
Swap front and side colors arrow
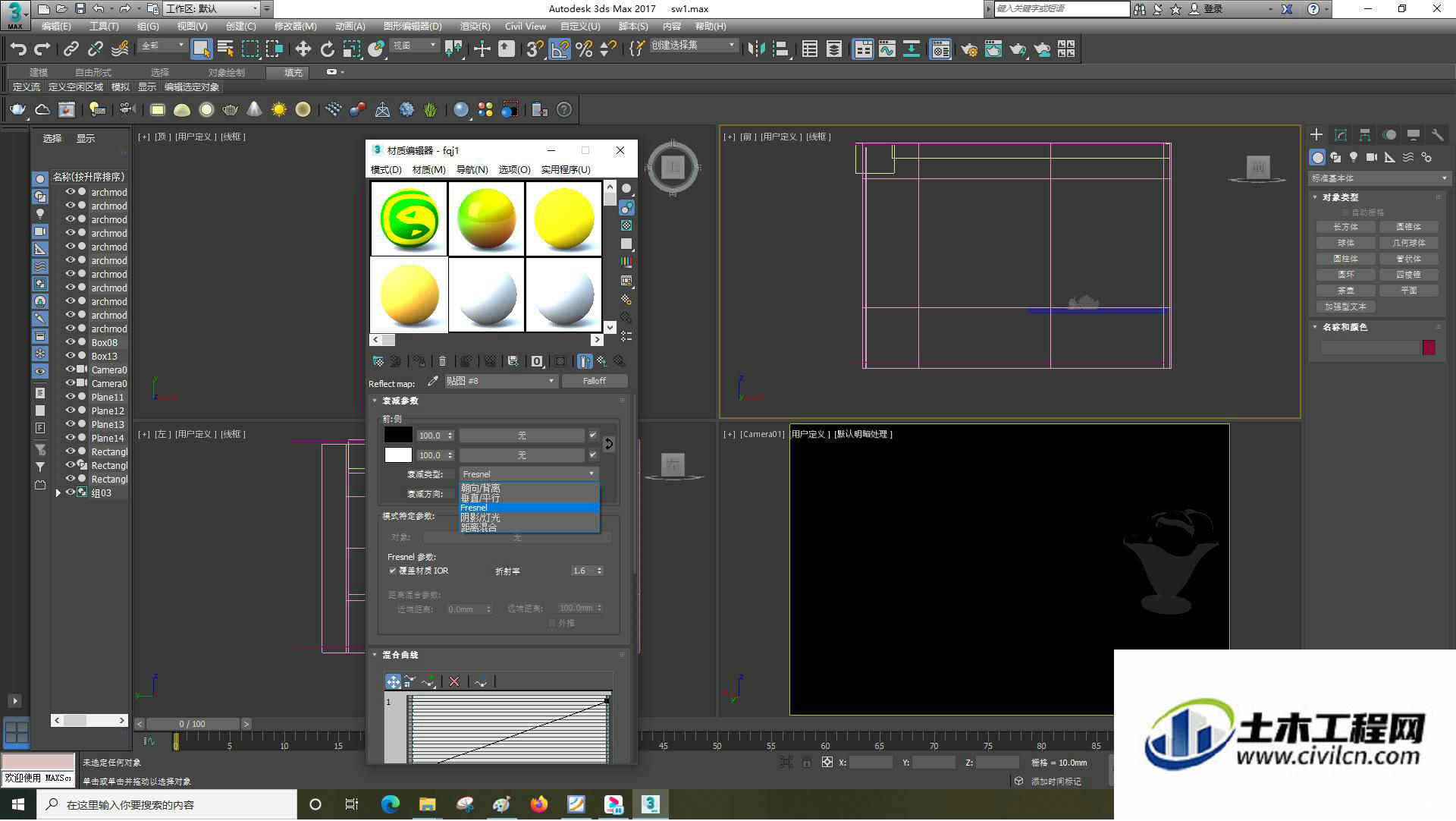tap(608, 444)
